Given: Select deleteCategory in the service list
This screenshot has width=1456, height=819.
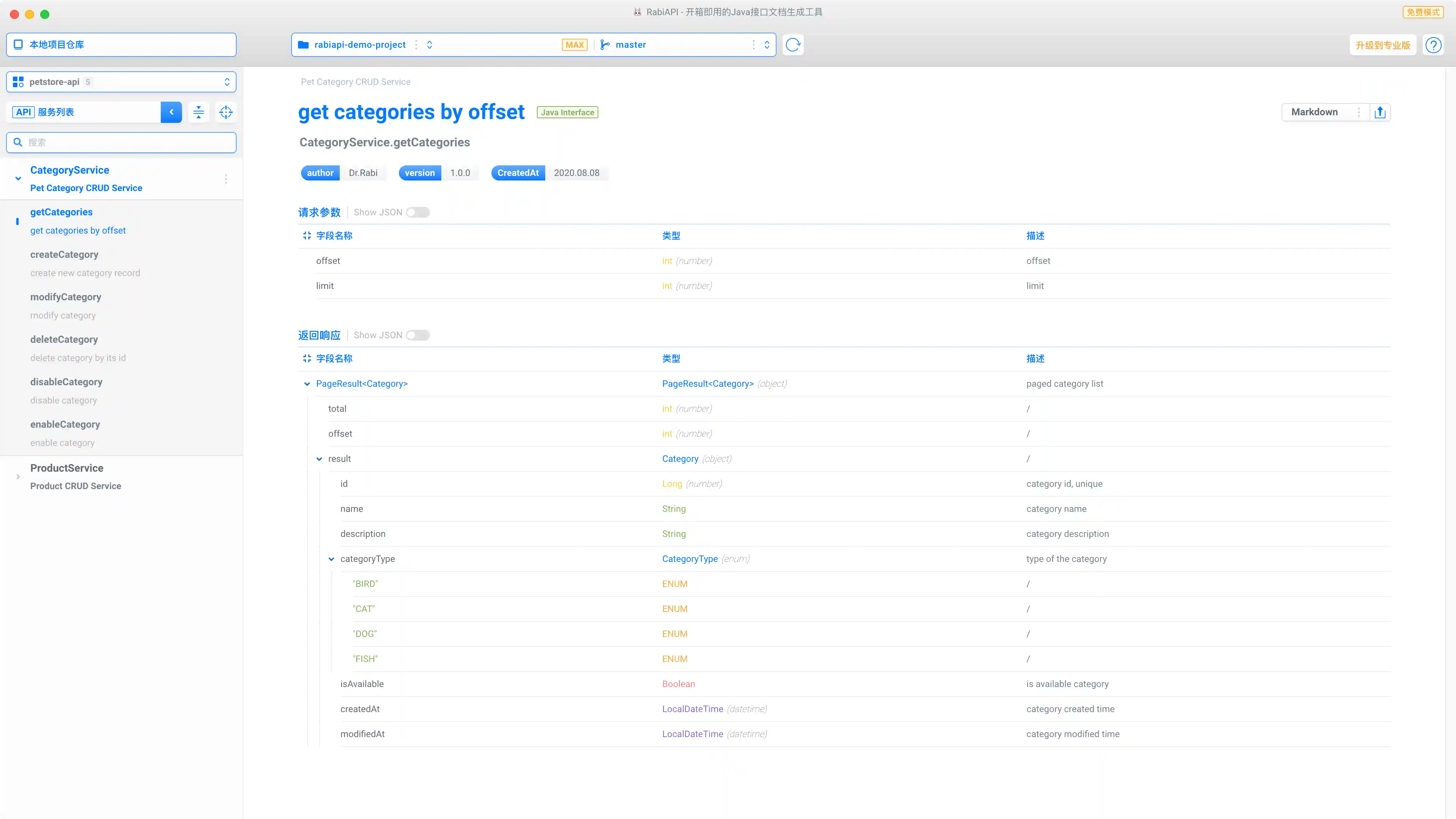Looking at the screenshot, I should pos(64,340).
